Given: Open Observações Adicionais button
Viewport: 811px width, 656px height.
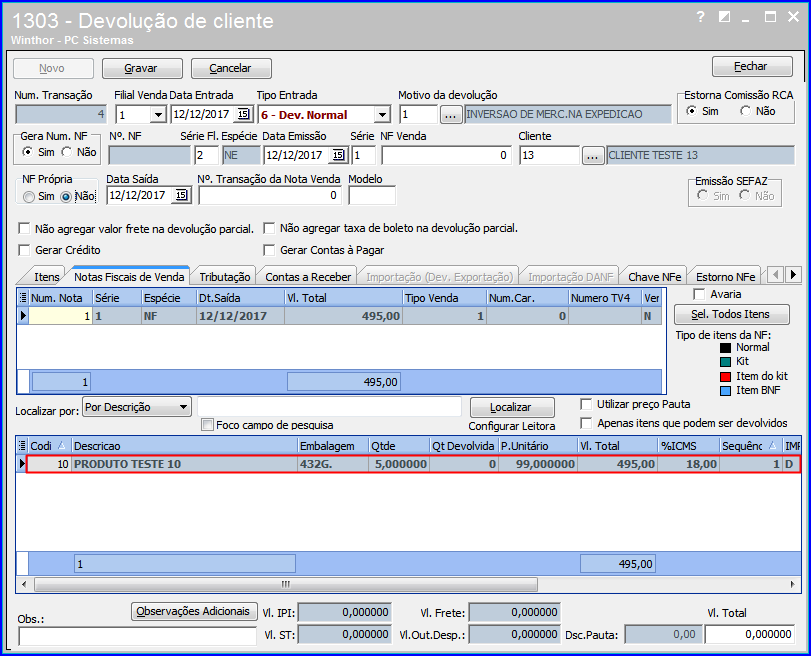Looking at the screenshot, I should (x=194, y=611).
